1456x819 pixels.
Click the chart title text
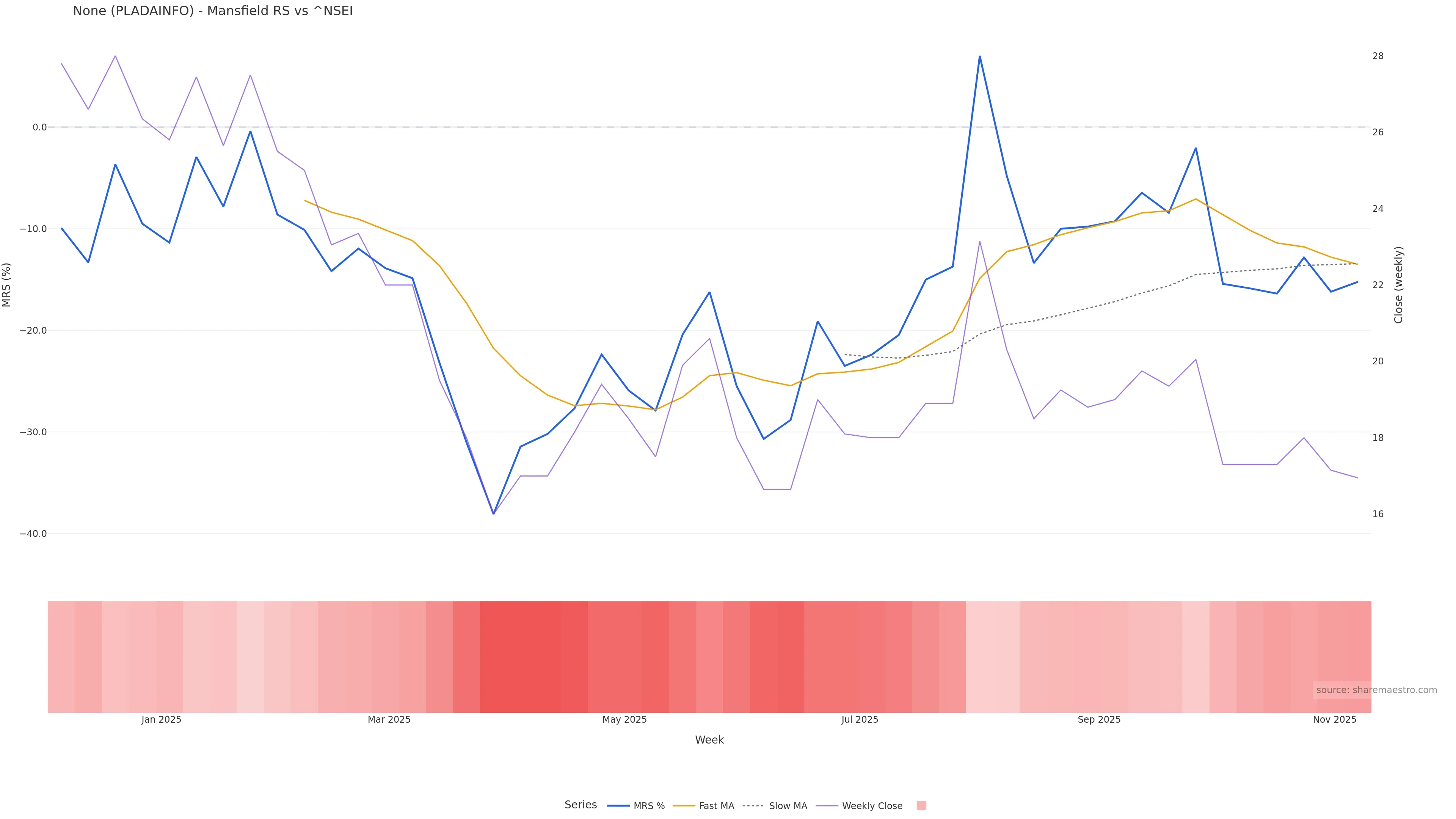pos(212,11)
